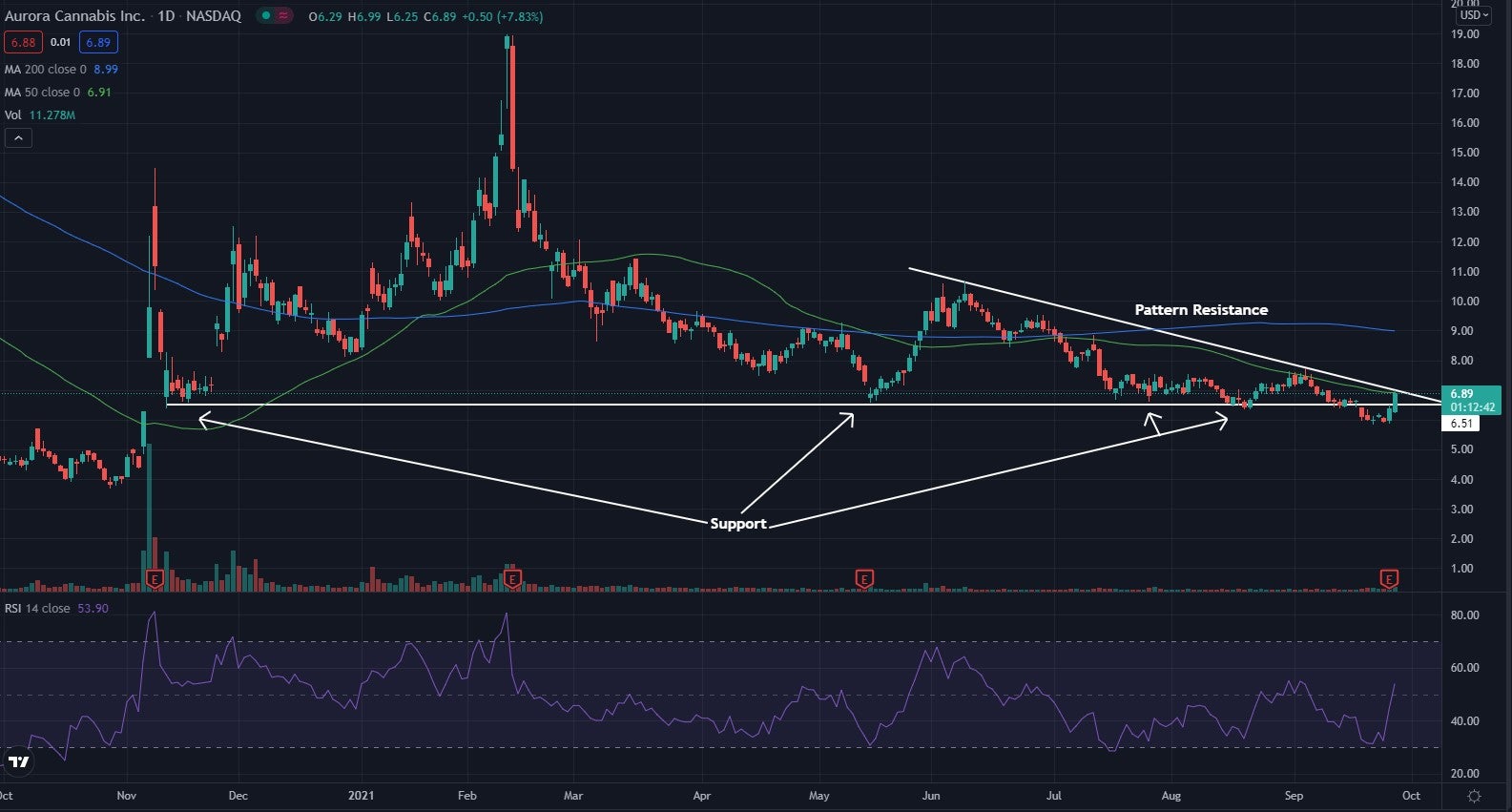This screenshot has width=1512, height=812.
Task: Click the Aurora Cannabis Inc. symbol title
Action: pyautogui.click(x=75, y=16)
